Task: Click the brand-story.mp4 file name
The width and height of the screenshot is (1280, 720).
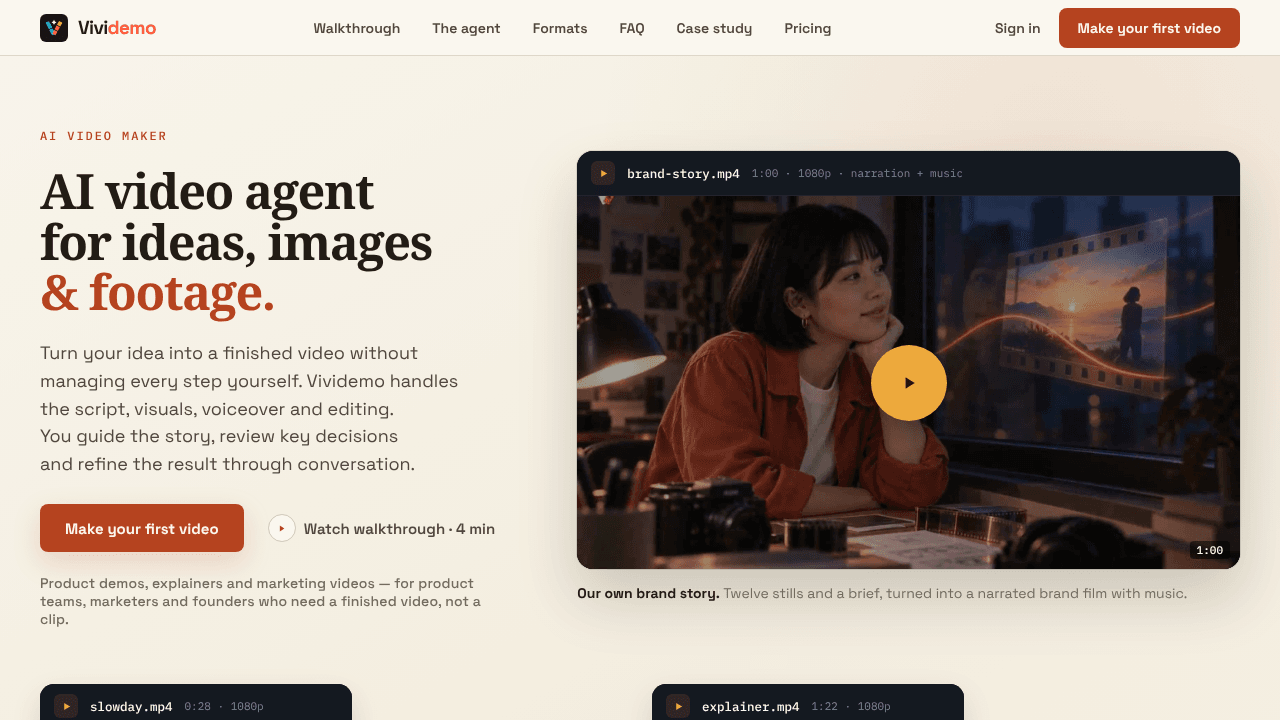Action: click(x=683, y=173)
